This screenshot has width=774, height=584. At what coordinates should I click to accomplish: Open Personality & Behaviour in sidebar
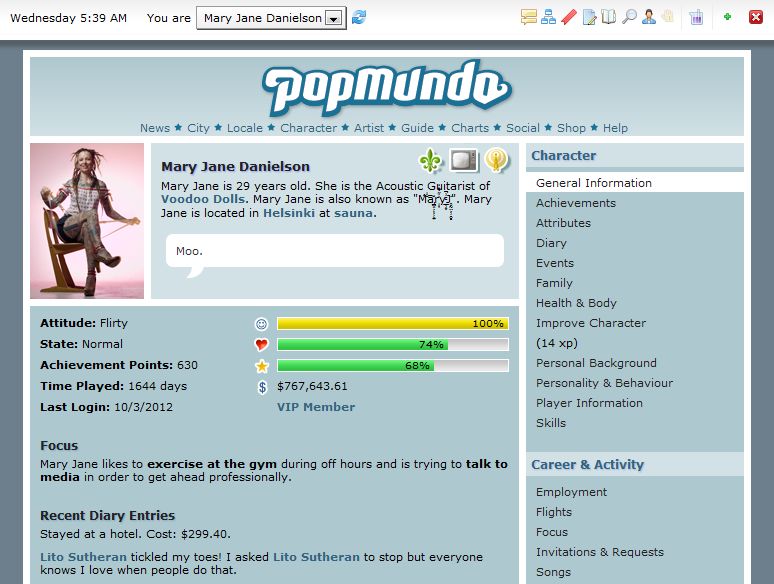click(x=605, y=383)
